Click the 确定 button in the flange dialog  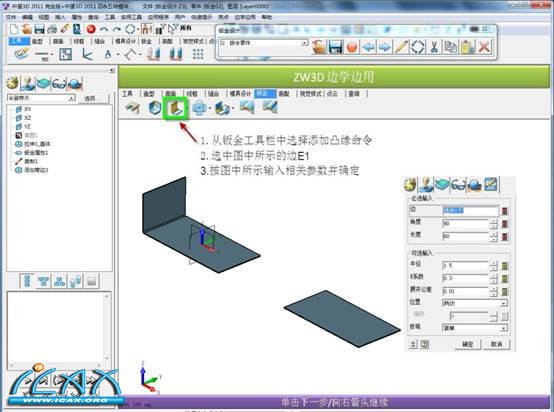[x=467, y=344]
